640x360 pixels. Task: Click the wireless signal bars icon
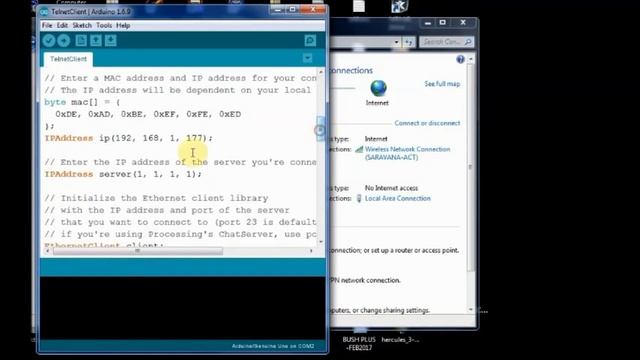pyautogui.click(x=359, y=149)
